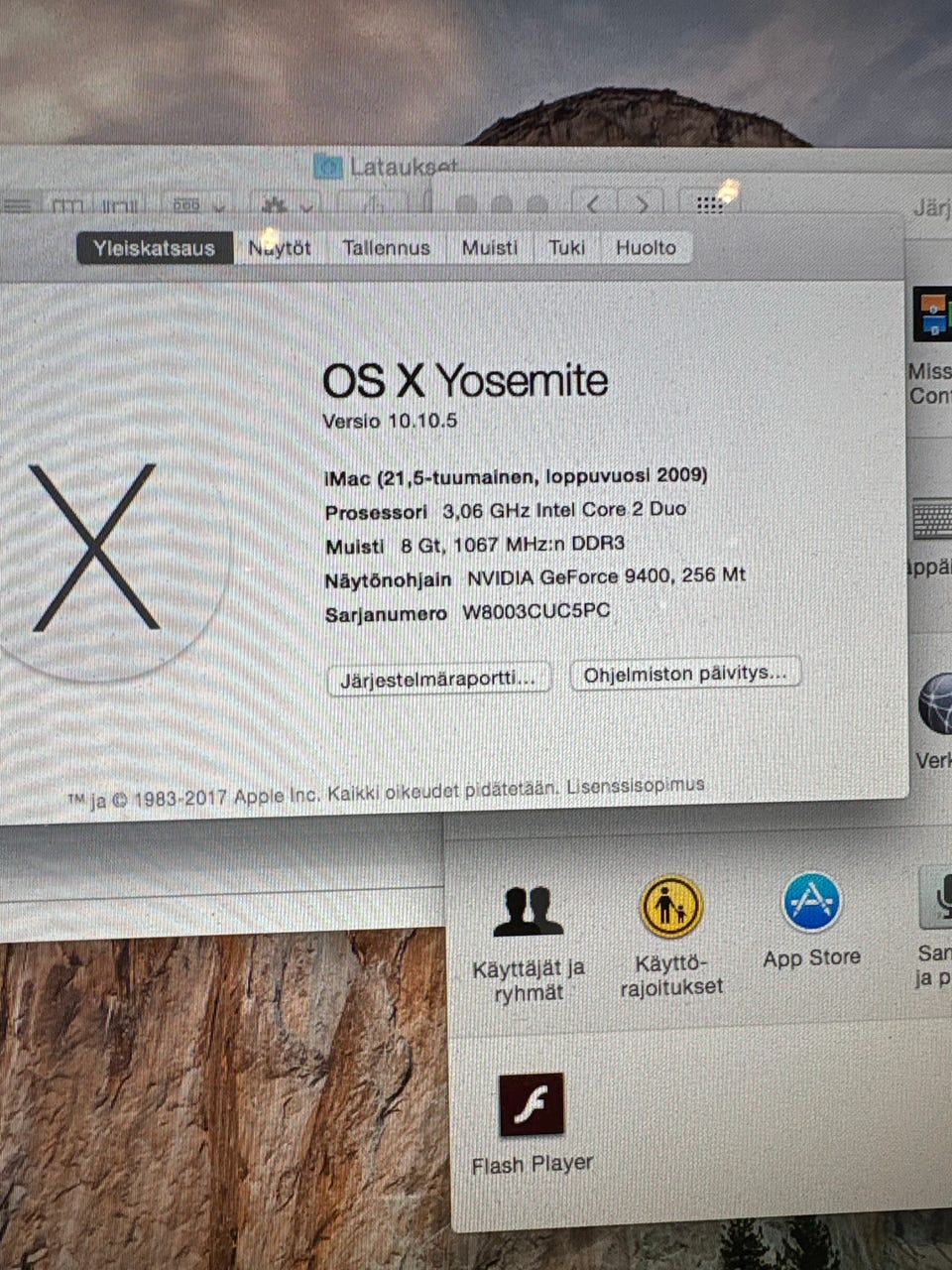Click the 3,06 GHz Intel Core 2 Duo value
The width and height of the screenshot is (952, 1270).
click(564, 510)
